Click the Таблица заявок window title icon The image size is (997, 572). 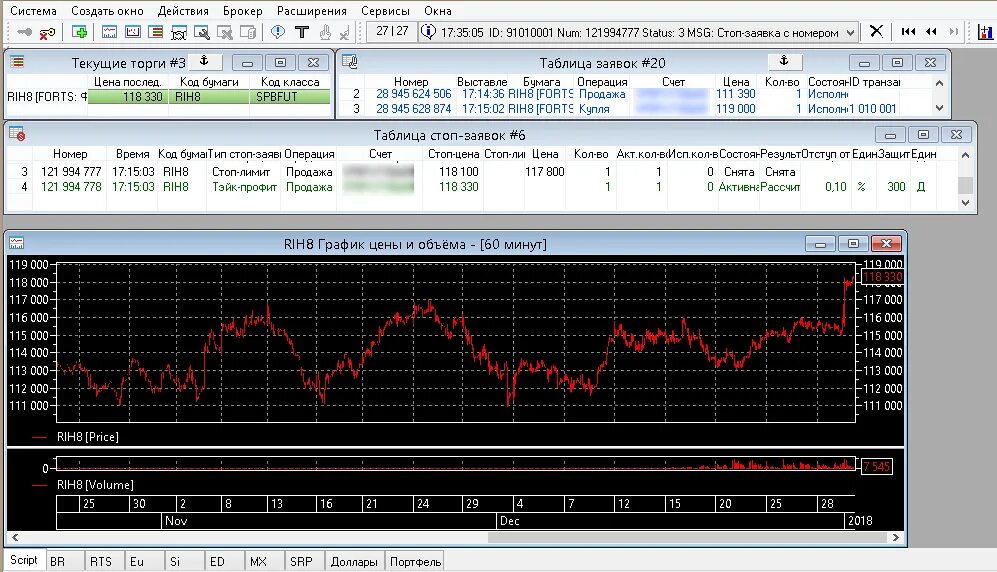(350, 62)
